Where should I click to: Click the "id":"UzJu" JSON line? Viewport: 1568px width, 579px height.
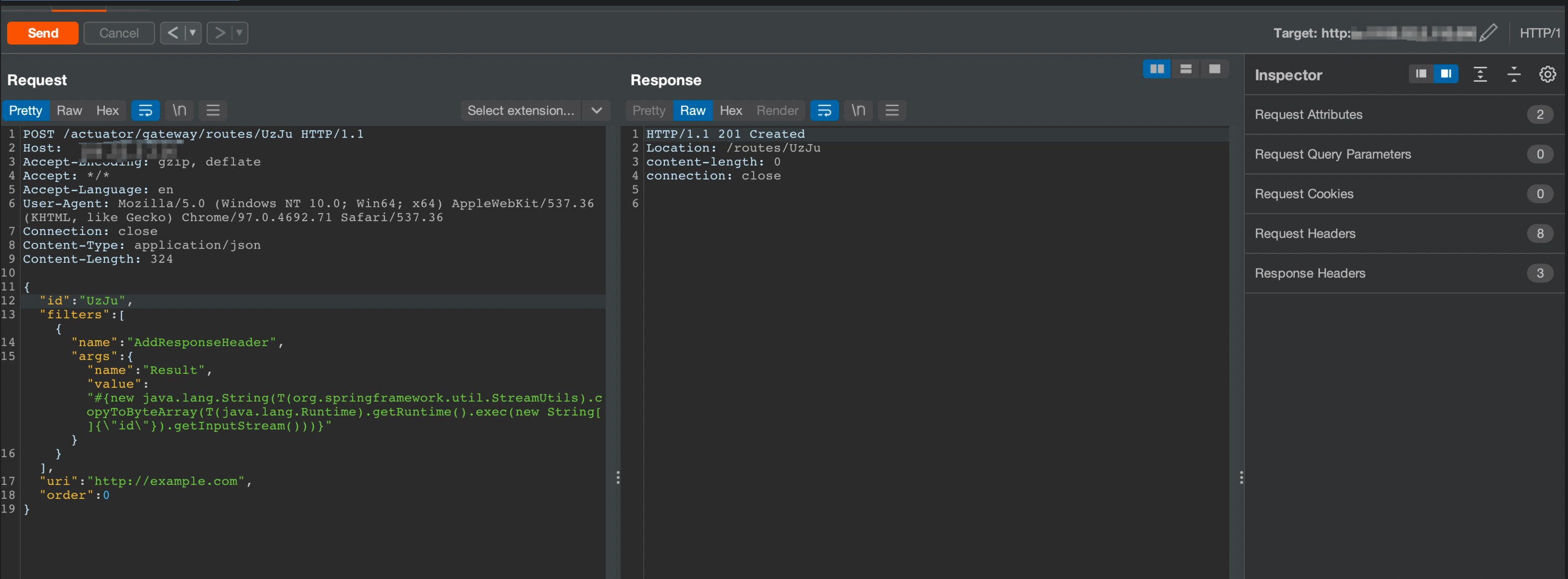86,300
